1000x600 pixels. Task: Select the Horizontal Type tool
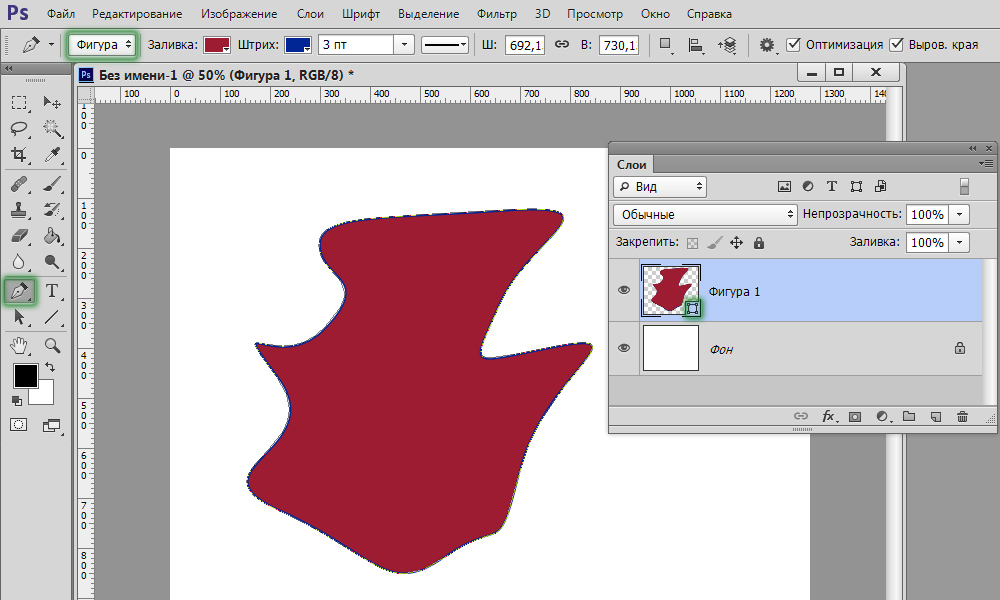click(52, 291)
